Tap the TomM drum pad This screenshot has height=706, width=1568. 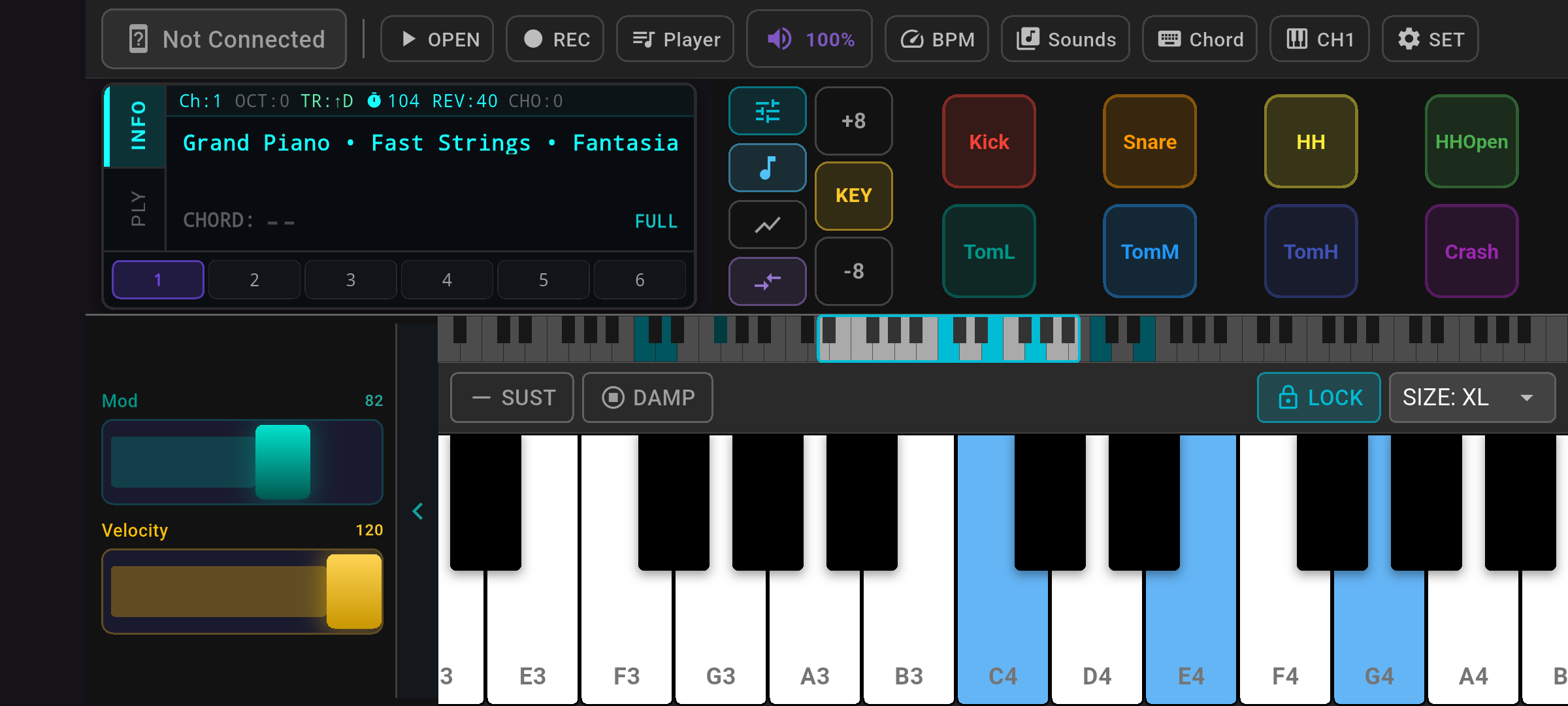[x=1150, y=251]
